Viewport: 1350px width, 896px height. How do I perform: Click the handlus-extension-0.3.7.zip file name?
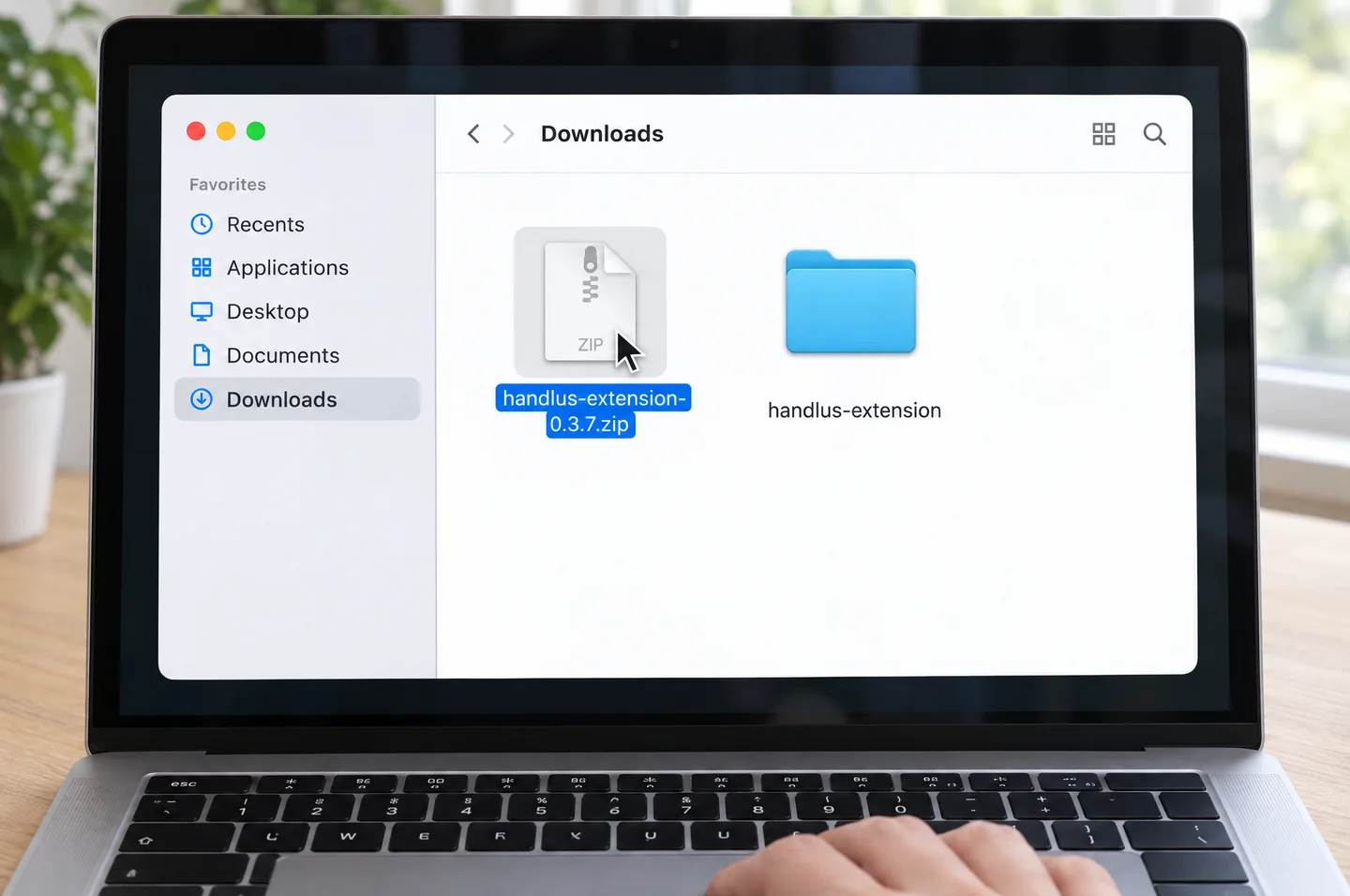coord(592,411)
